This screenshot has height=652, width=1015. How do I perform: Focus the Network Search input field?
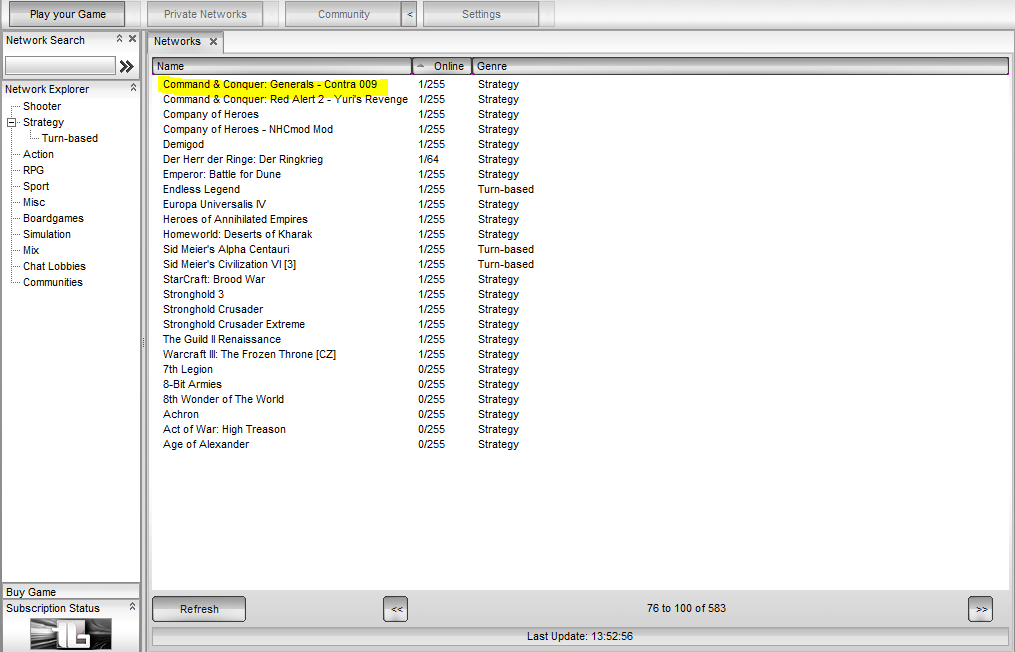click(60, 65)
